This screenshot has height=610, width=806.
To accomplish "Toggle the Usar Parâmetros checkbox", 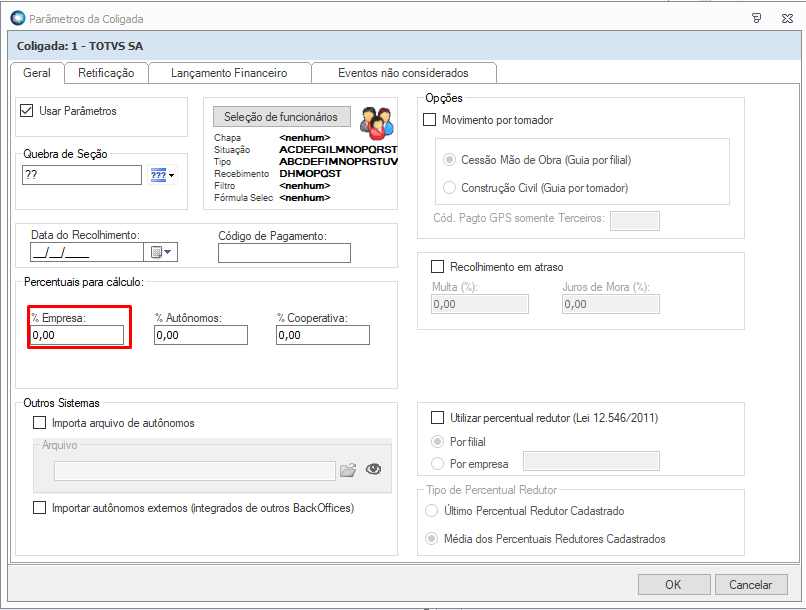I will tap(26, 110).
